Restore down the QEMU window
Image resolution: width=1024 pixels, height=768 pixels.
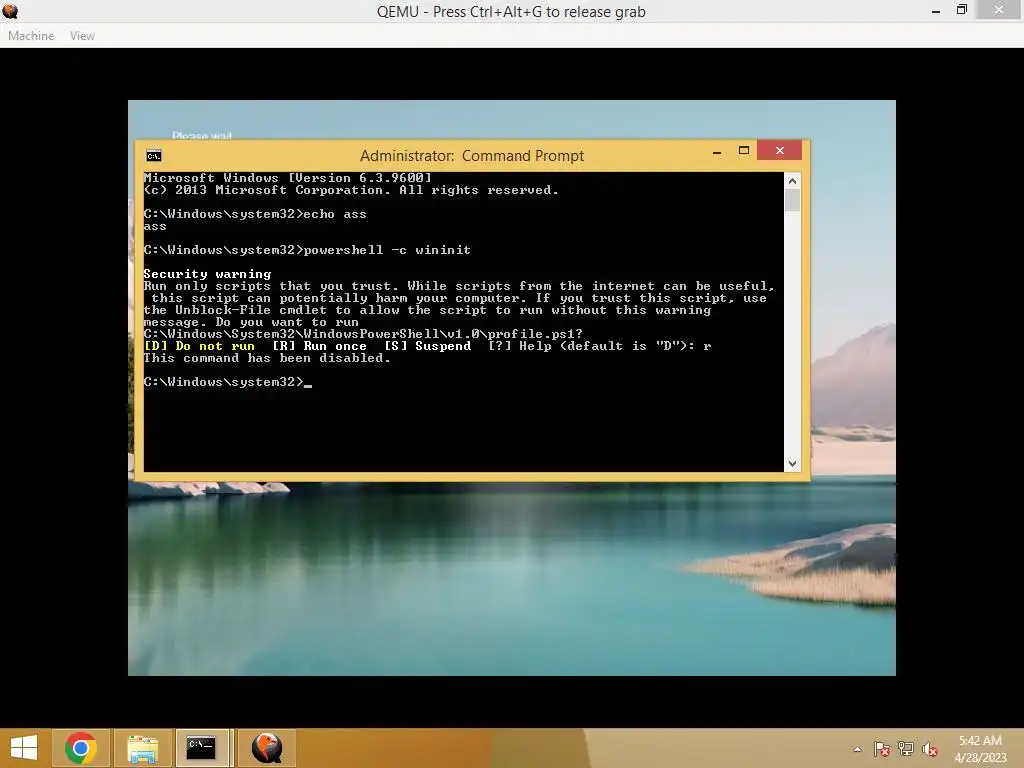[x=961, y=10]
